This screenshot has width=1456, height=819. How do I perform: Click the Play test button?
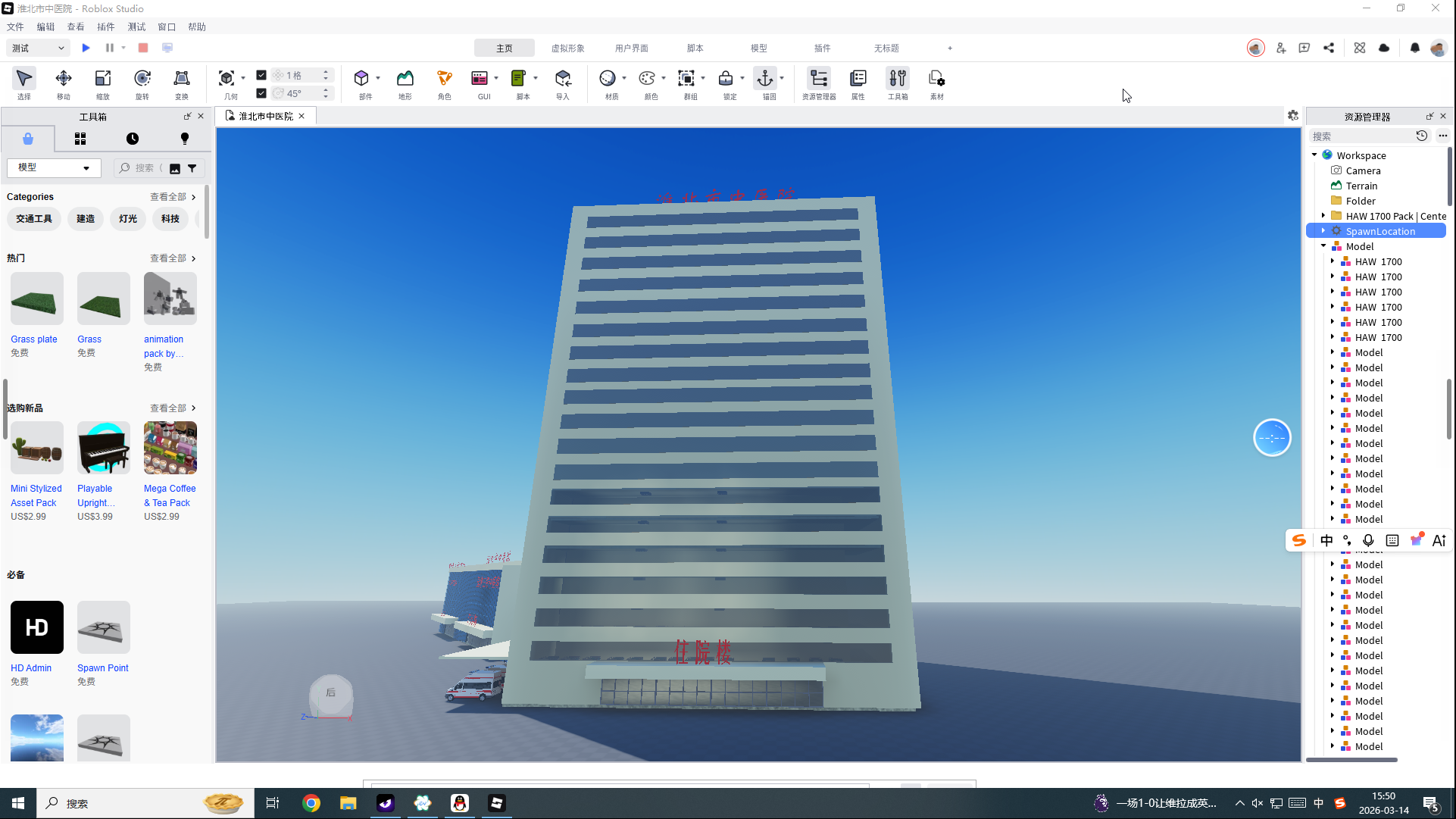(x=86, y=48)
